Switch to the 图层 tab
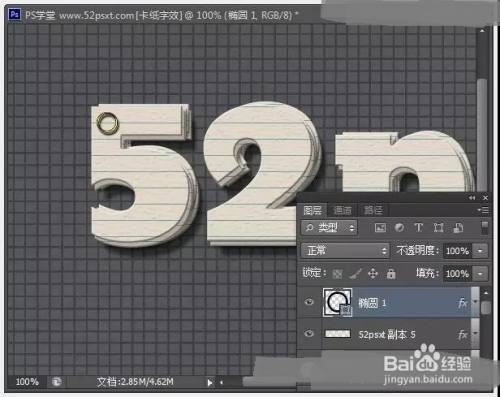The width and height of the screenshot is (500, 397). click(312, 210)
